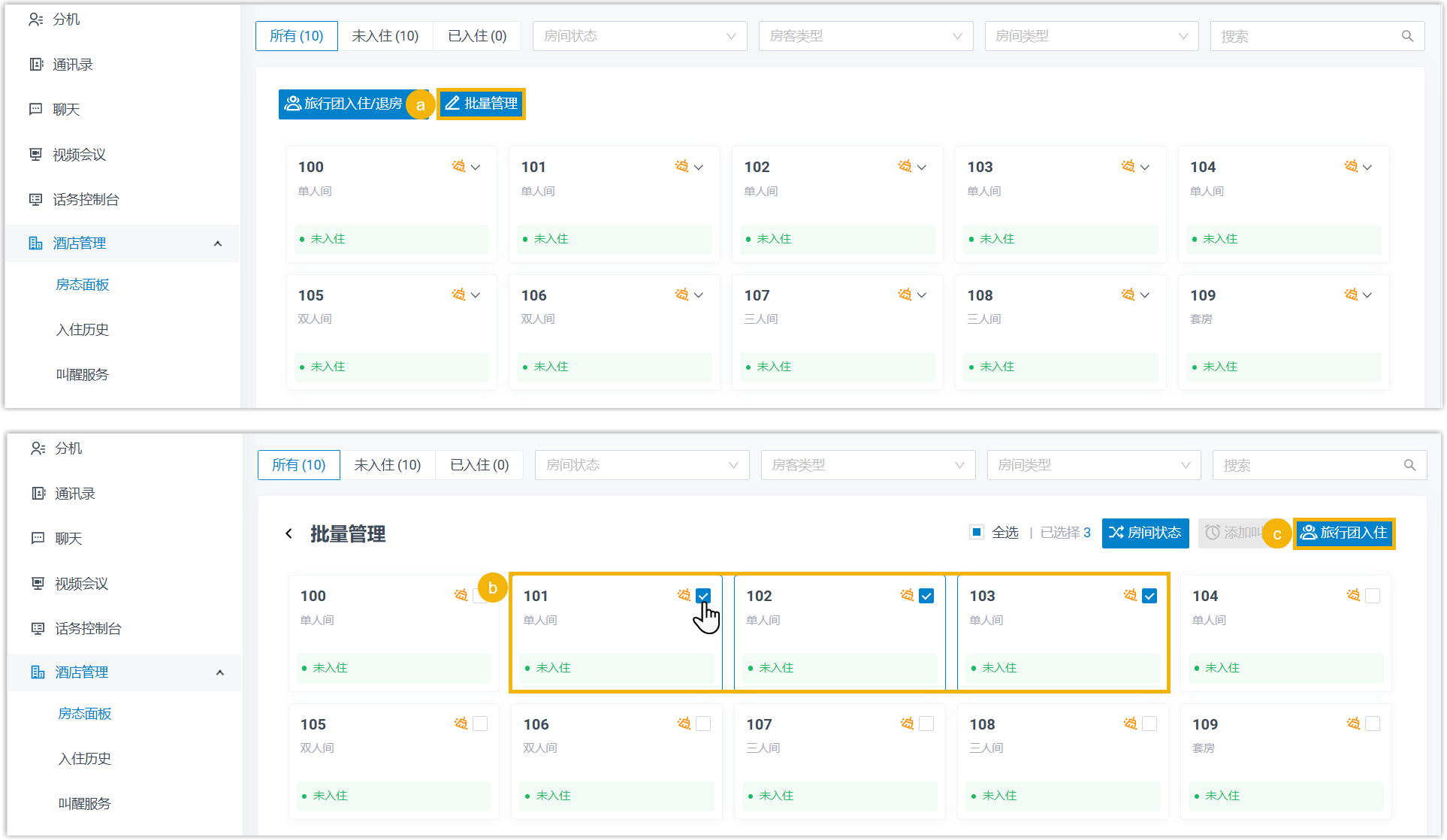Screen dimensions: 1447x840
Task: Click the cleaning icon beside room 109's chevron
Action: (x=1351, y=295)
